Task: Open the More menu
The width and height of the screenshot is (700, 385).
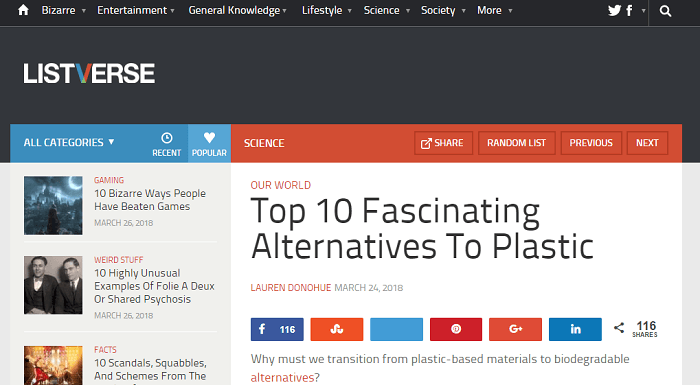Action: (x=489, y=10)
